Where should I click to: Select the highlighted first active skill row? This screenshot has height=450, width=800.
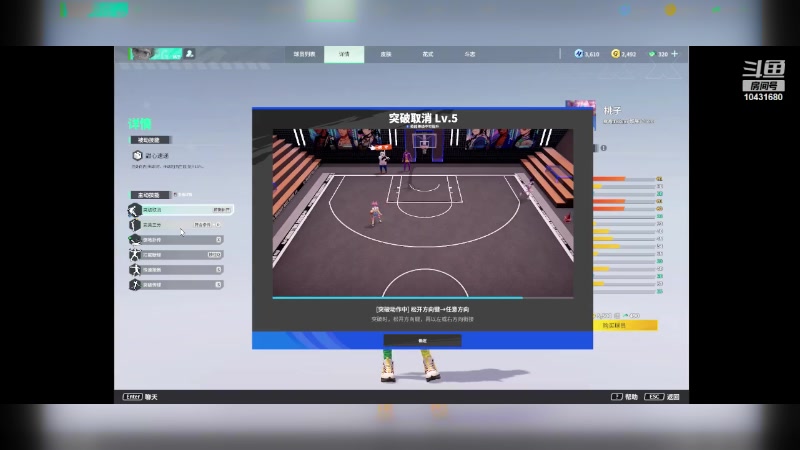coord(181,210)
